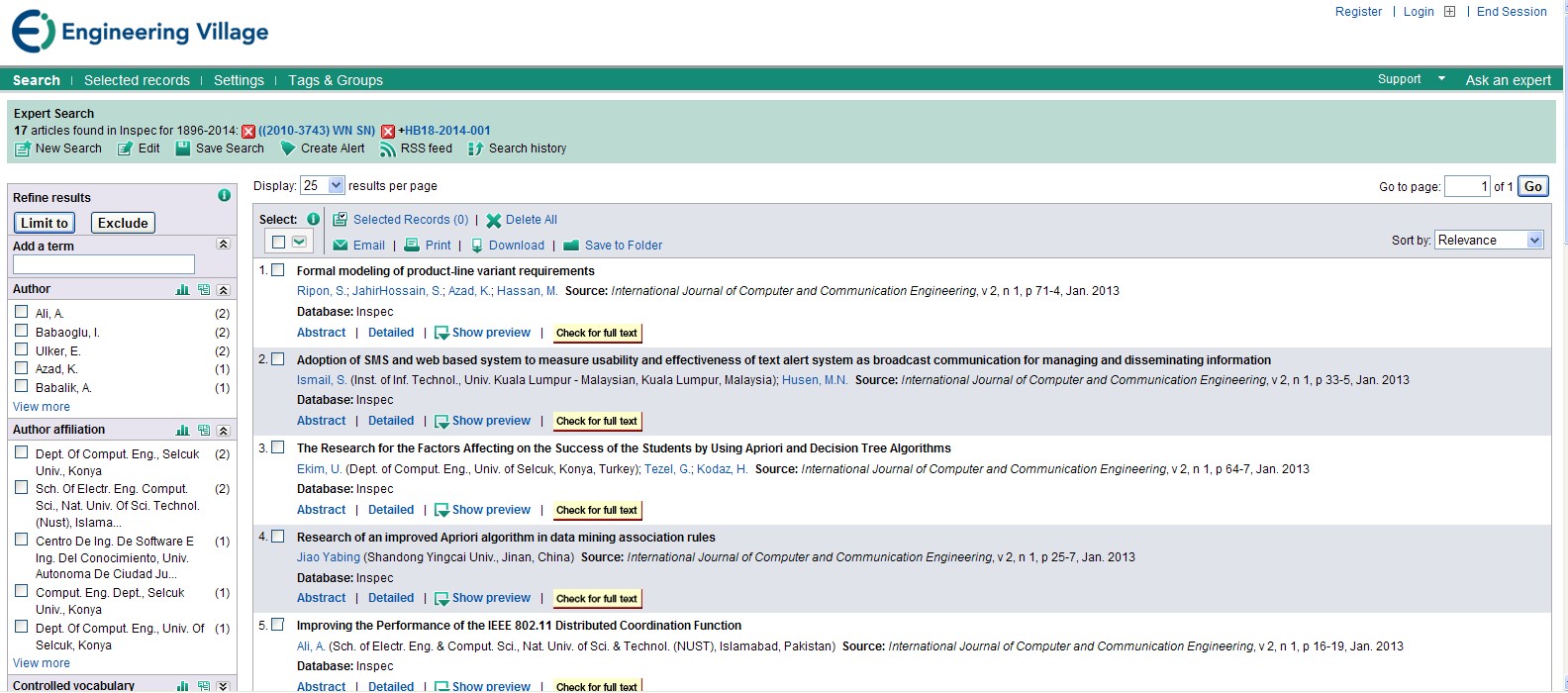Click the Download icon

(477, 246)
